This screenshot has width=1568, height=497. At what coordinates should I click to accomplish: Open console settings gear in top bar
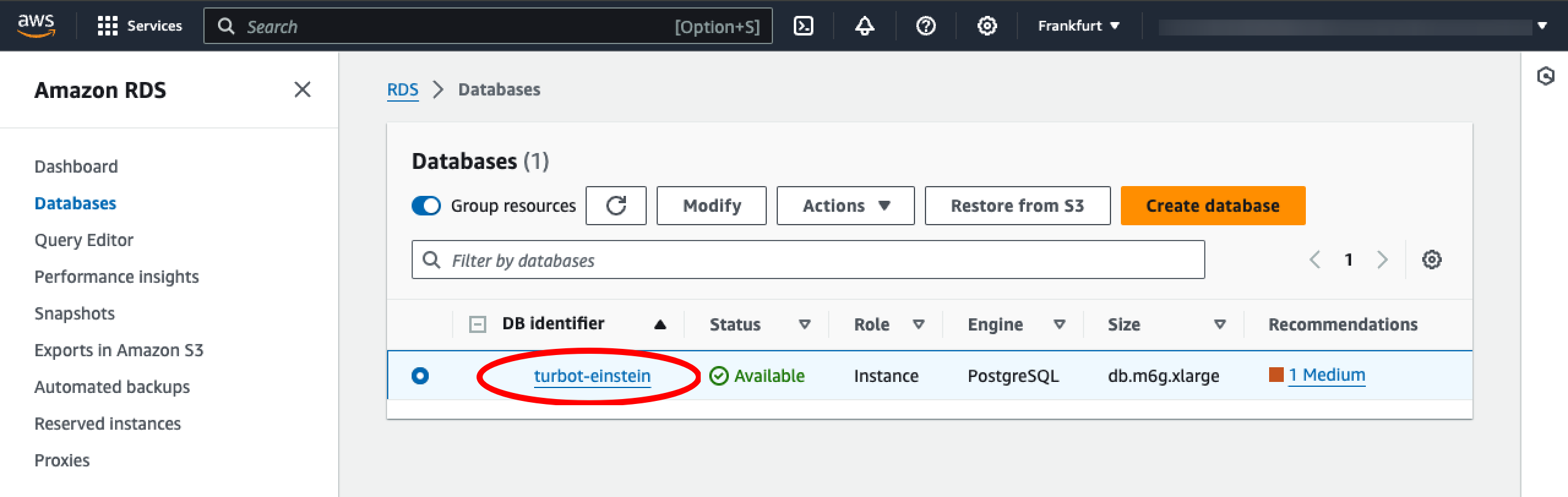tap(987, 26)
